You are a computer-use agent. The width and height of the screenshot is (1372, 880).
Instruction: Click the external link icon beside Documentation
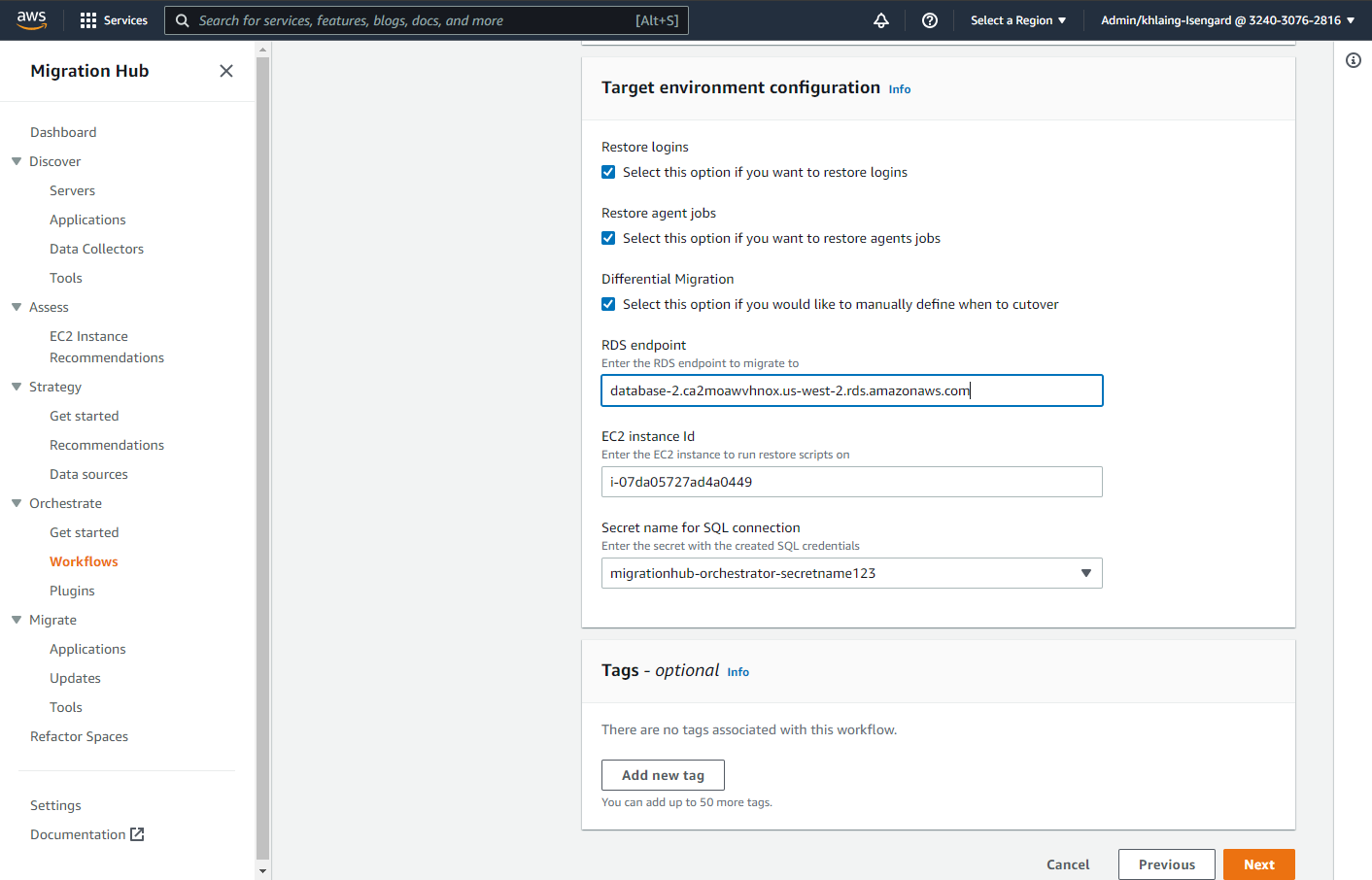(x=137, y=834)
